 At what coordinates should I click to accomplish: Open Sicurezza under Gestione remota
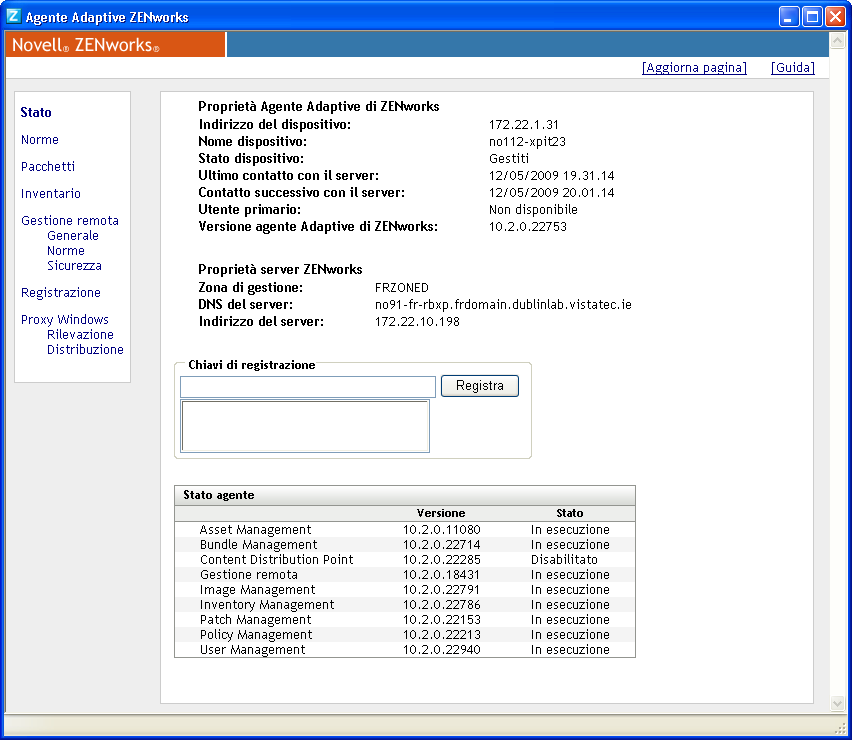[74, 266]
